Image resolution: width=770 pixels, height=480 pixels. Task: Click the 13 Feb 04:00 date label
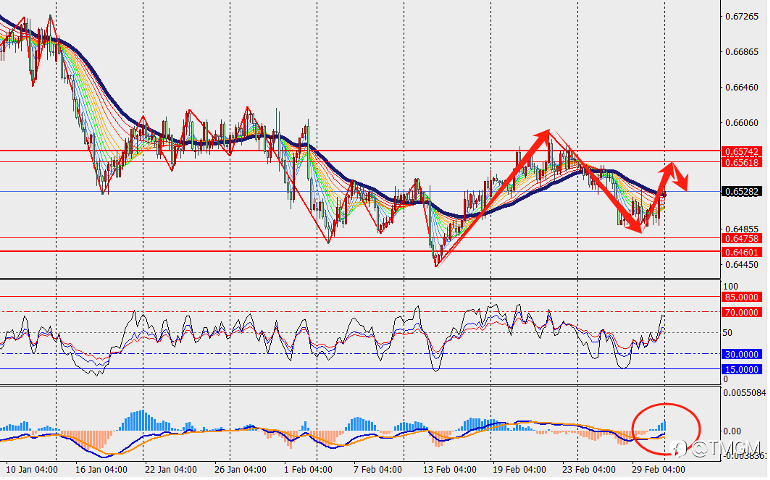pos(449,470)
